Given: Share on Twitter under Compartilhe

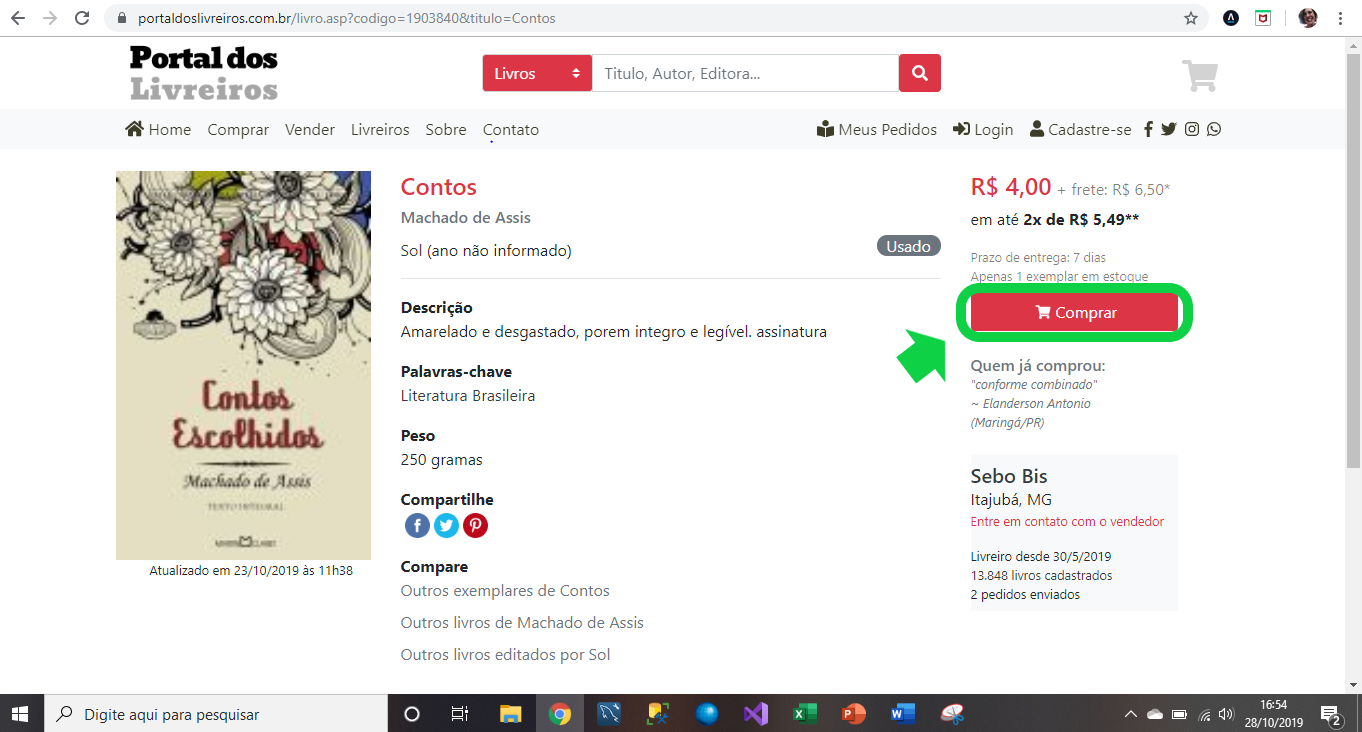Looking at the screenshot, I should [x=446, y=525].
